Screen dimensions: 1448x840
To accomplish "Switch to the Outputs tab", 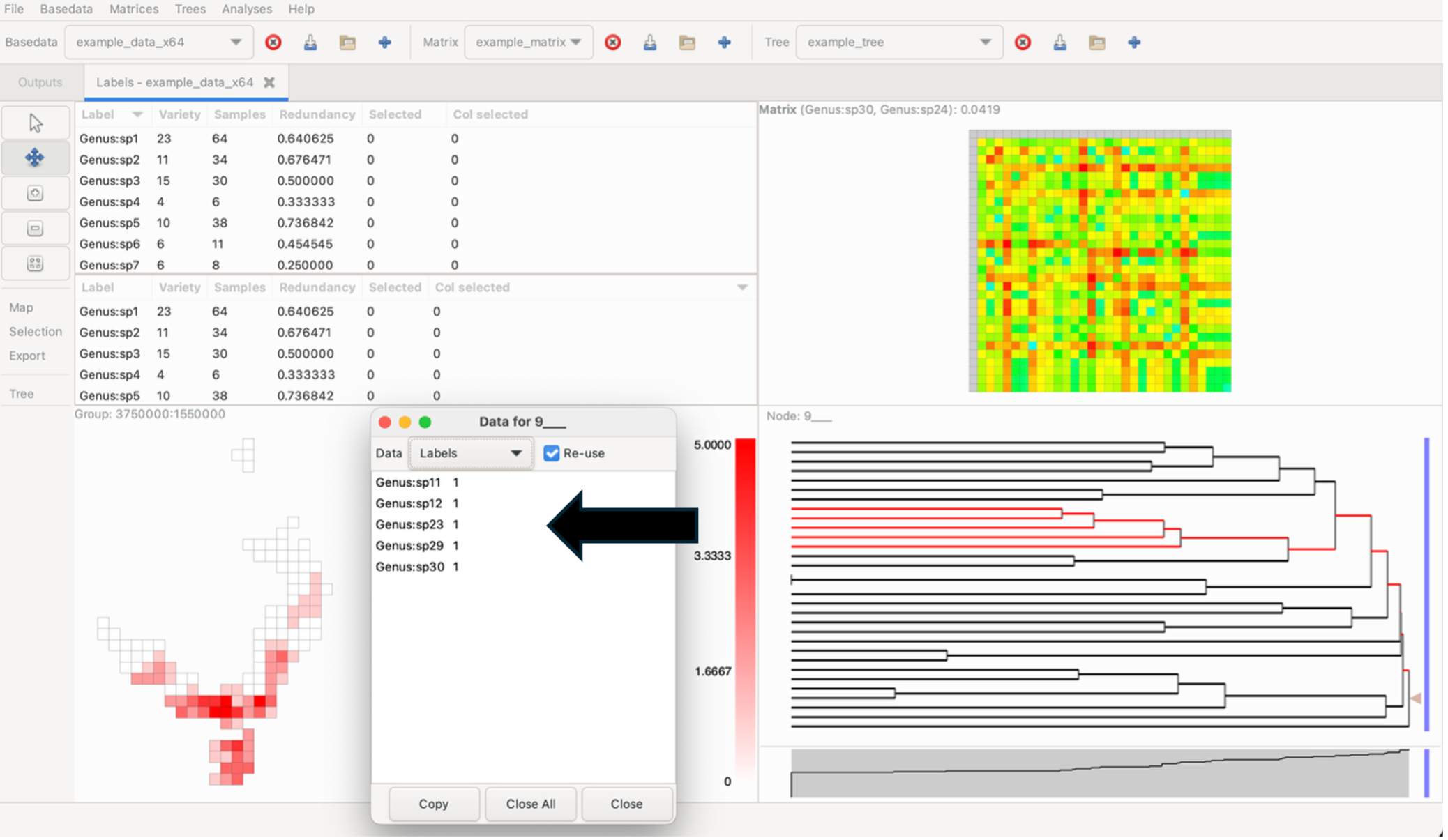I will tap(40, 82).
